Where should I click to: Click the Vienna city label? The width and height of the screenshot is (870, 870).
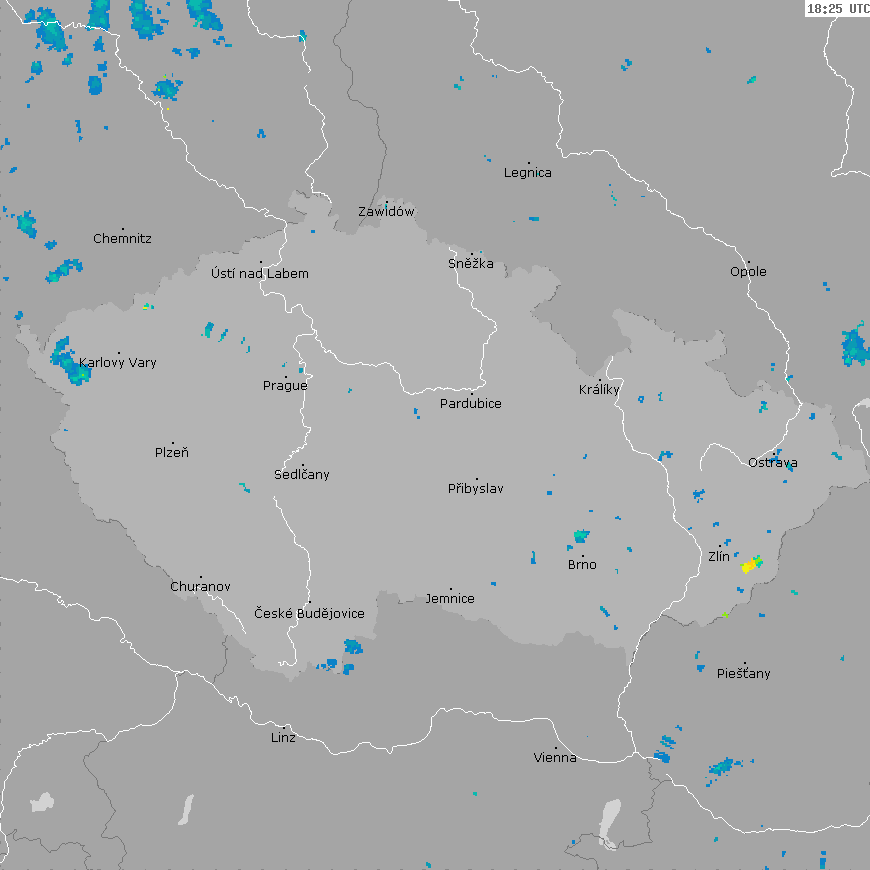(x=555, y=757)
